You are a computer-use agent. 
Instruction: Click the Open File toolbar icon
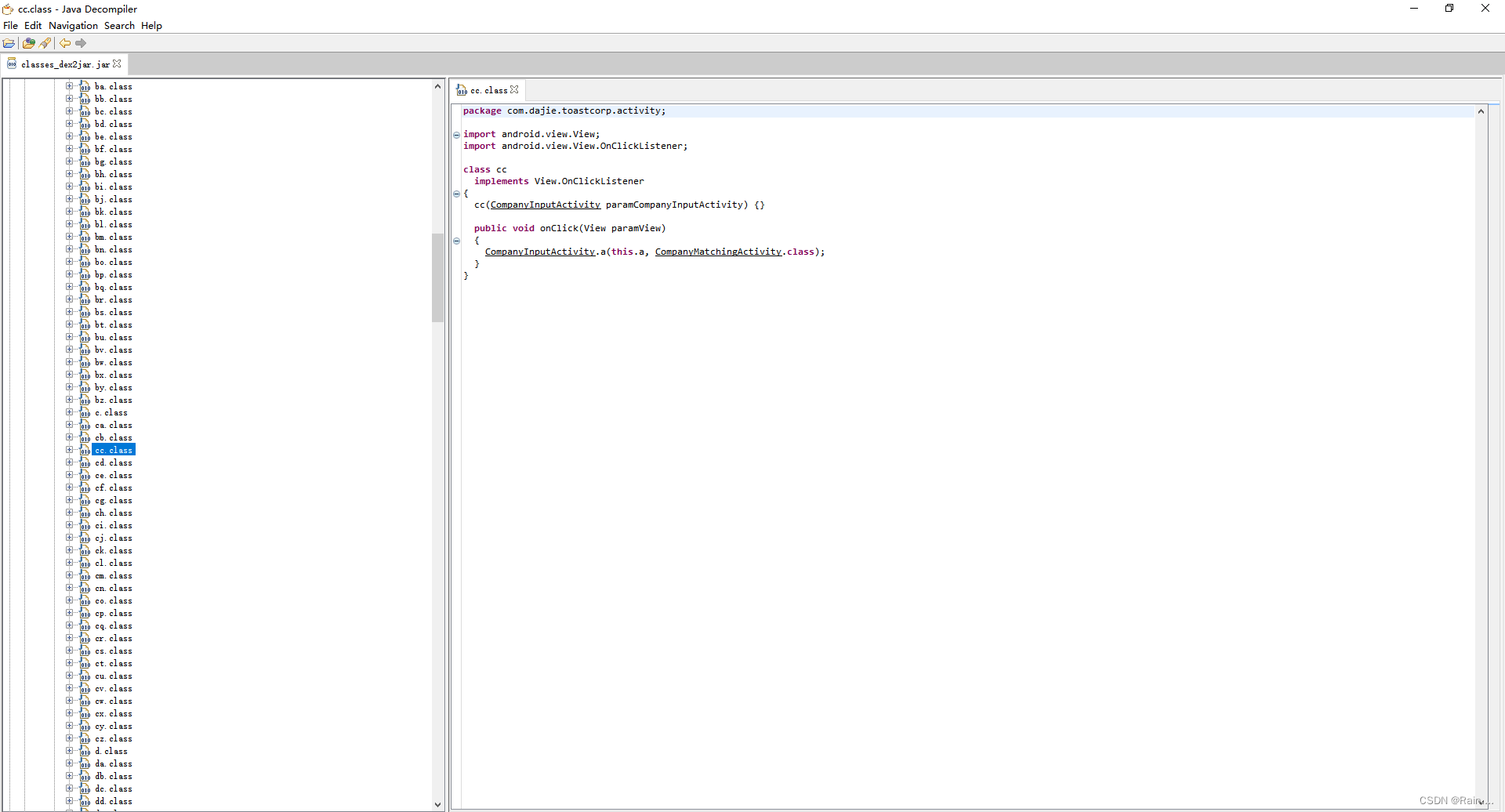tap(9, 43)
